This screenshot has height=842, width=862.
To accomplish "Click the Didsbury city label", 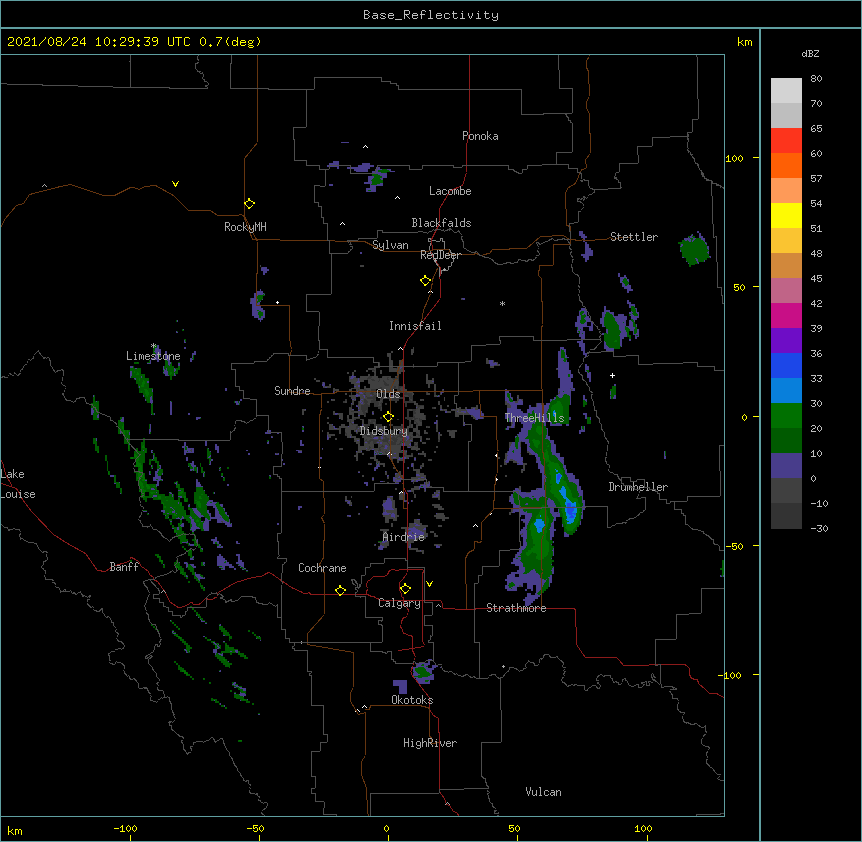I will click(384, 431).
